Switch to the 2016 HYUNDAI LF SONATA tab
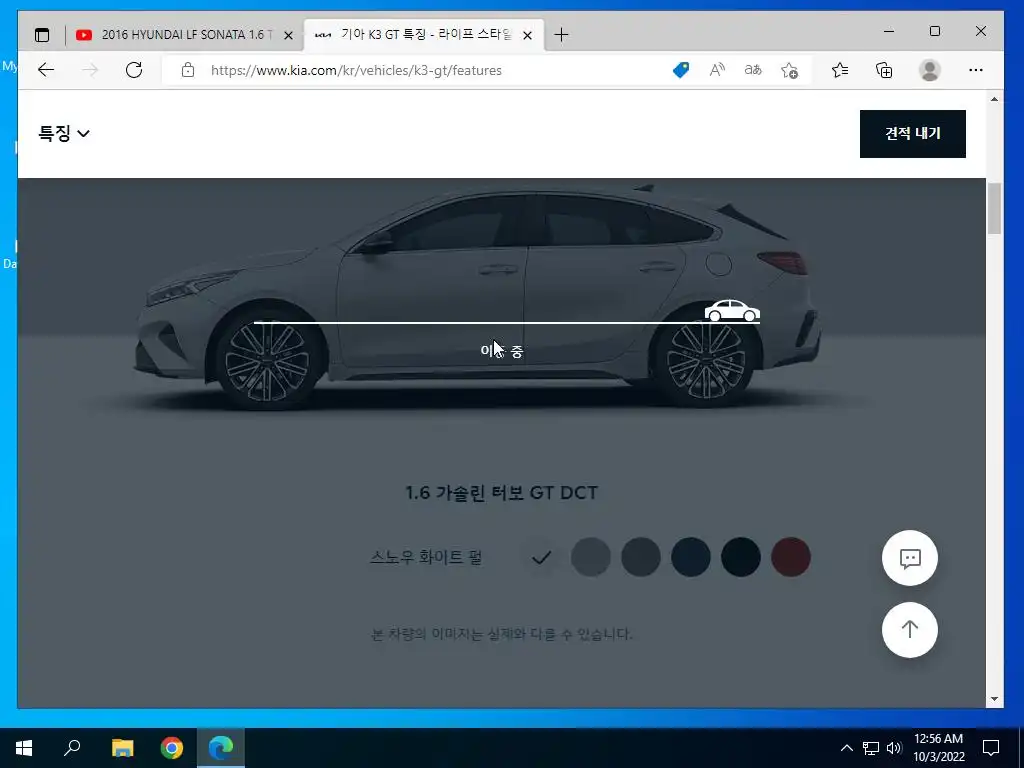The height and width of the screenshot is (768, 1024). (x=185, y=35)
